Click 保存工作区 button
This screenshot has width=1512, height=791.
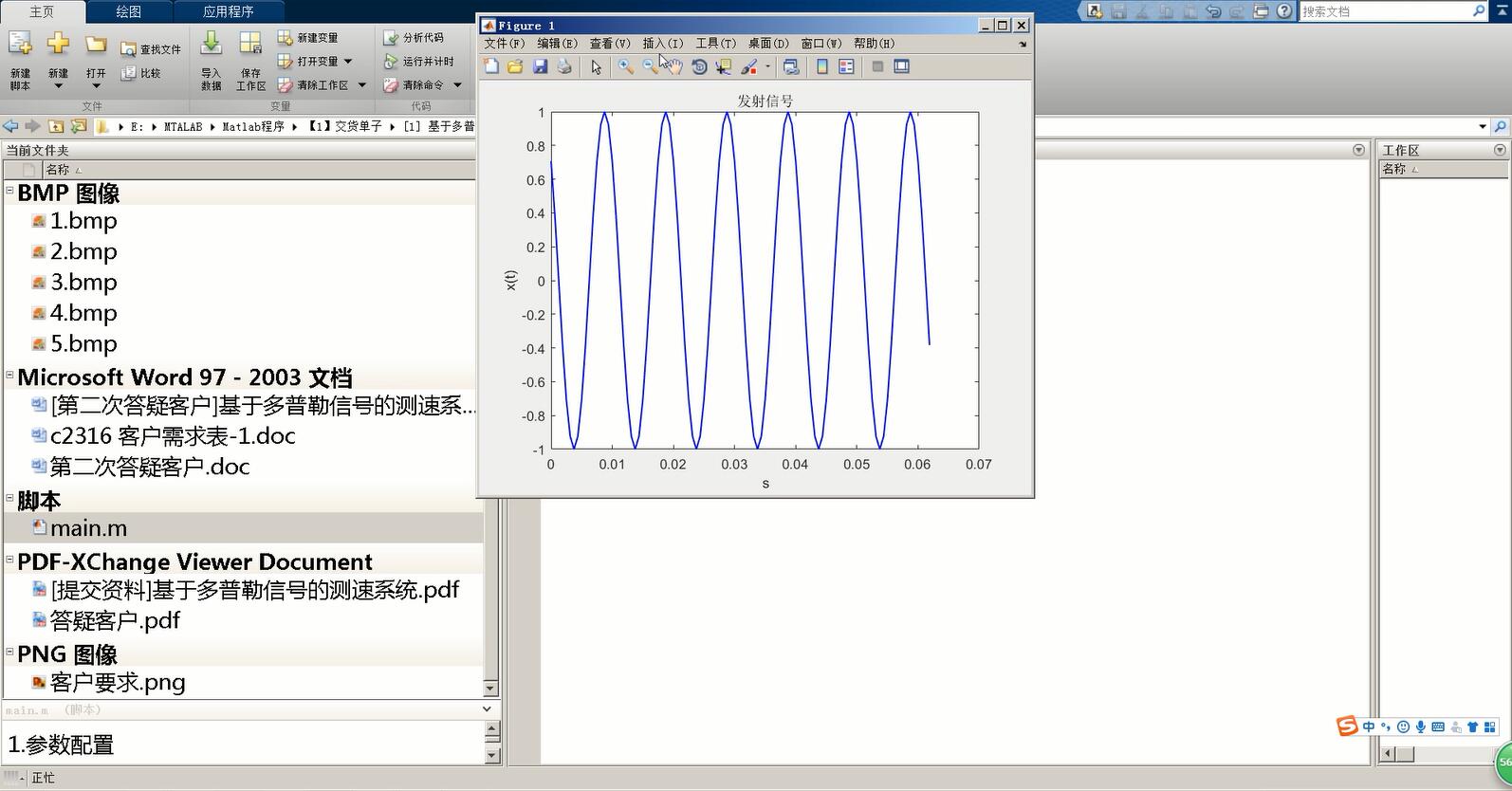point(250,60)
